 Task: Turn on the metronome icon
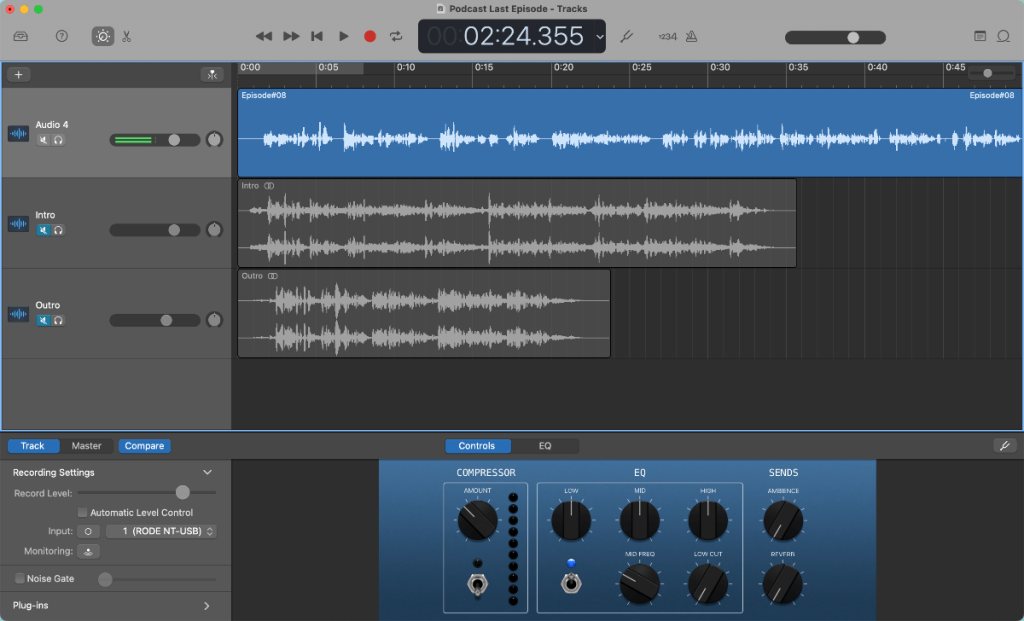point(692,36)
